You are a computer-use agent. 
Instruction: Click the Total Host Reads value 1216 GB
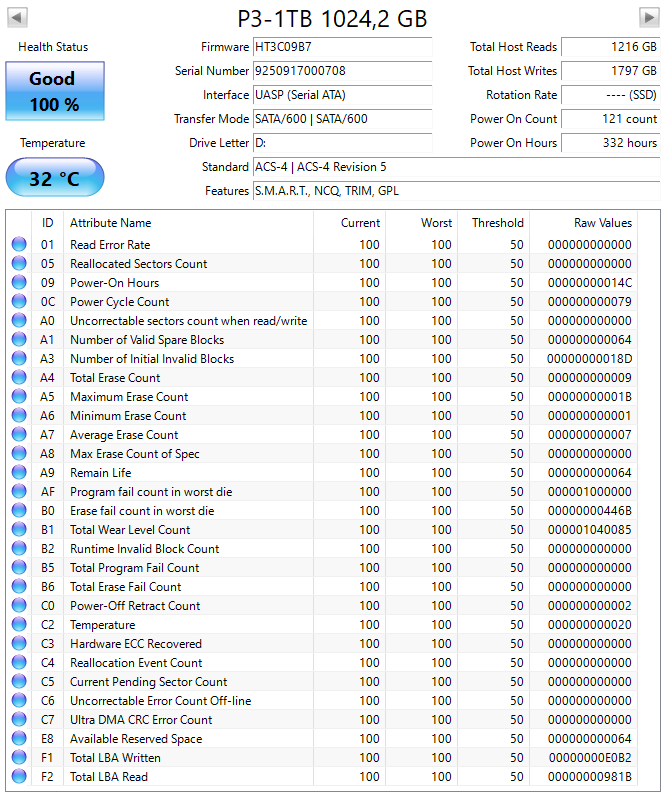coord(611,47)
